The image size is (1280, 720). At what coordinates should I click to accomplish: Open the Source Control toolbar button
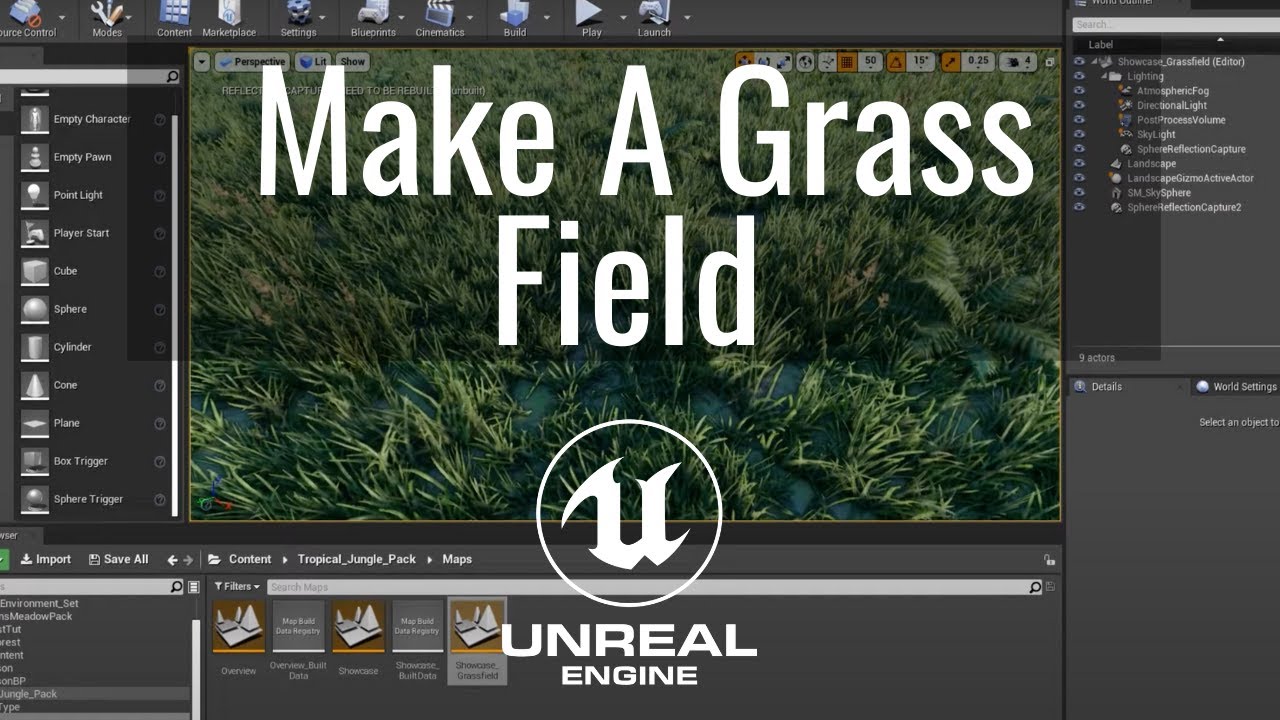(26, 20)
